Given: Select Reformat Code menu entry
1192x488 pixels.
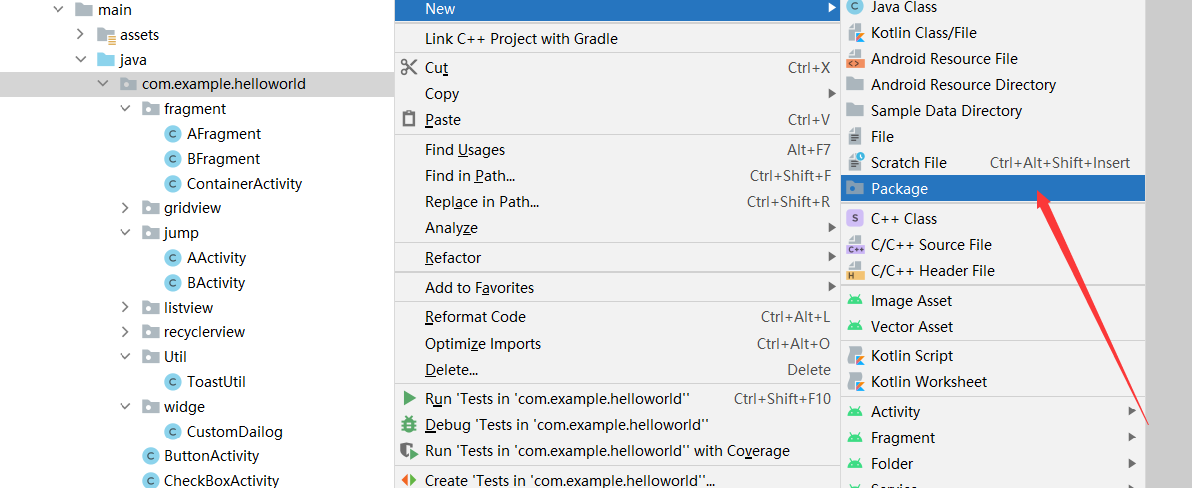Looking at the screenshot, I should click(475, 317).
